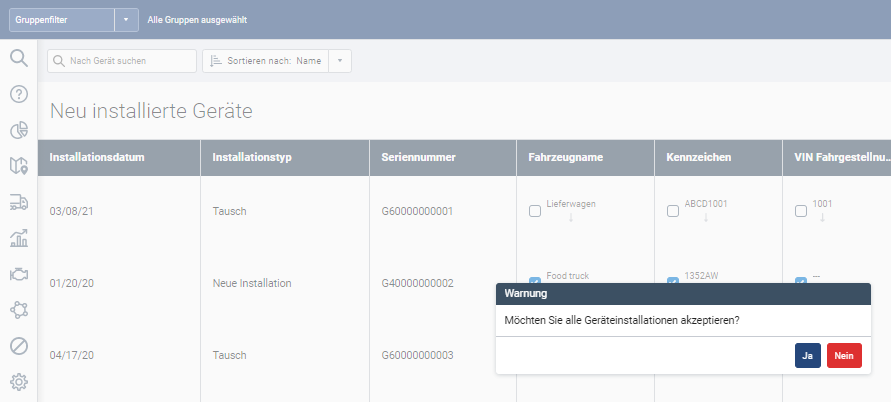
Task: Open the zones polygon icon
Action: [x=18, y=310]
